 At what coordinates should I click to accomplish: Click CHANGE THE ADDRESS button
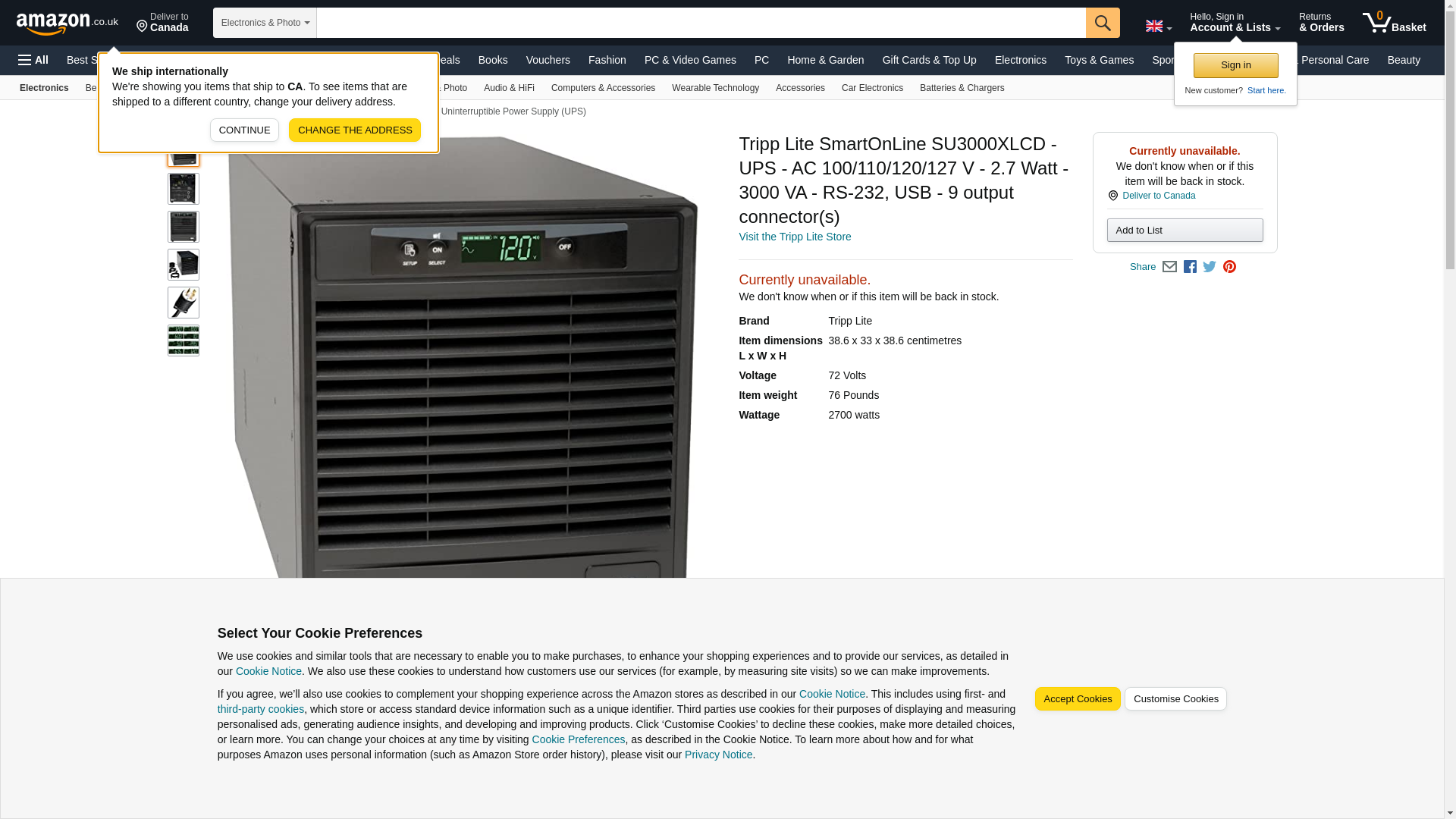click(355, 130)
